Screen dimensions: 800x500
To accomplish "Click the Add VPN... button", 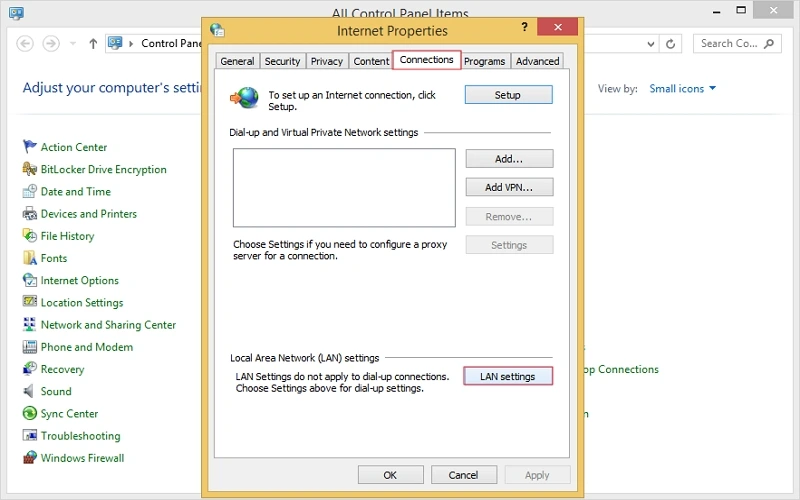I will pos(509,187).
